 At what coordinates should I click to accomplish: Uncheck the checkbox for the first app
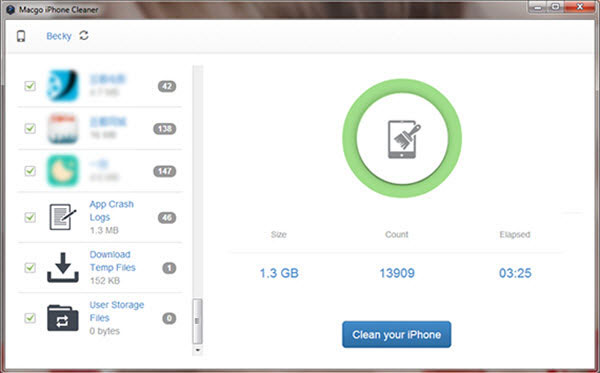pos(30,86)
